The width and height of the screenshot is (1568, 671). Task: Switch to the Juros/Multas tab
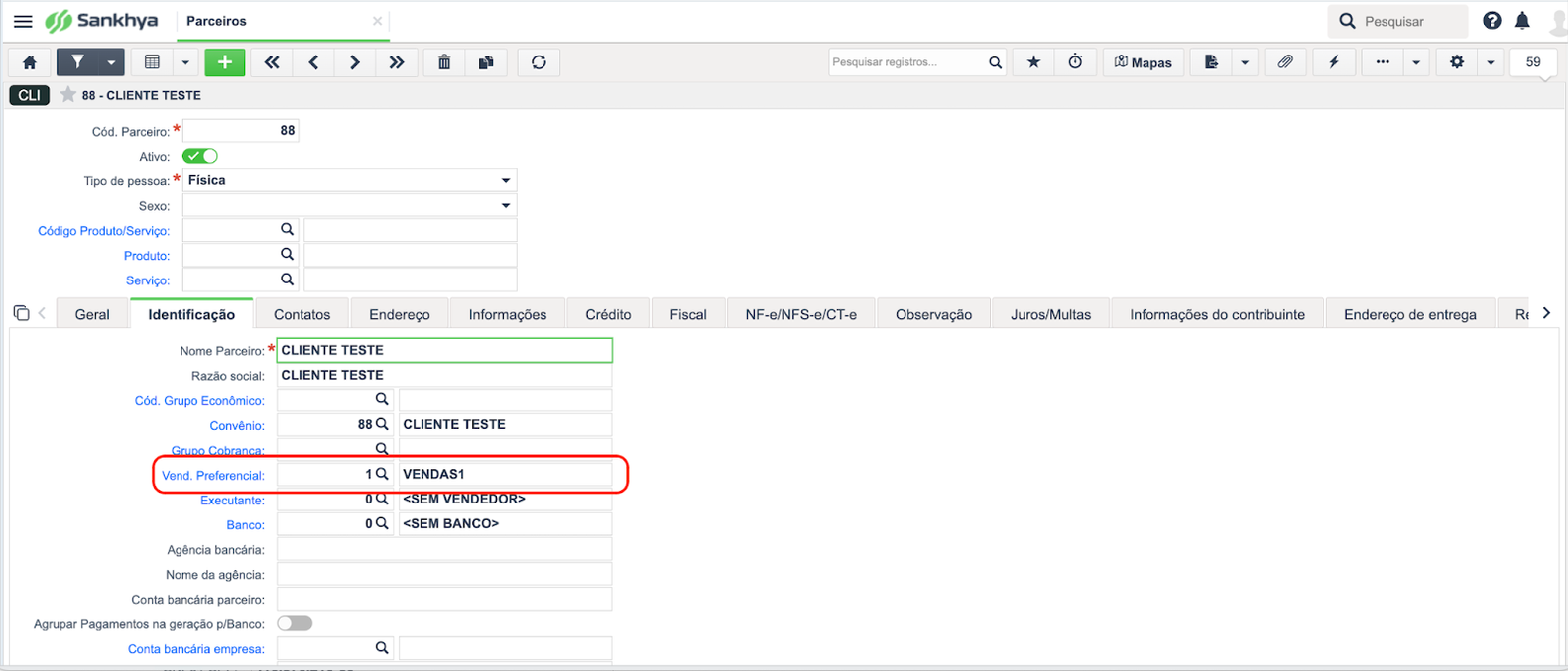click(1050, 314)
